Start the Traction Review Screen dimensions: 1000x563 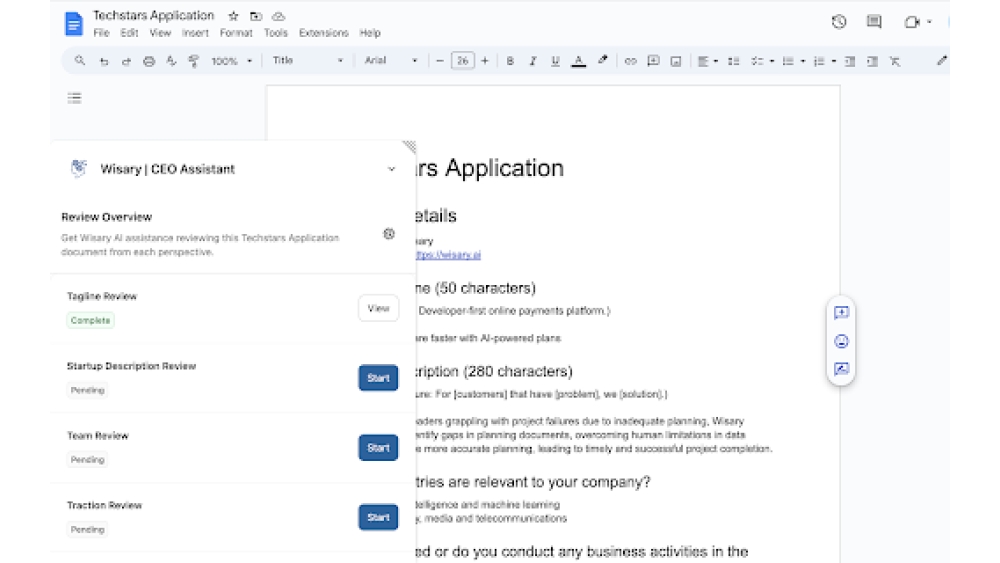[x=378, y=517]
